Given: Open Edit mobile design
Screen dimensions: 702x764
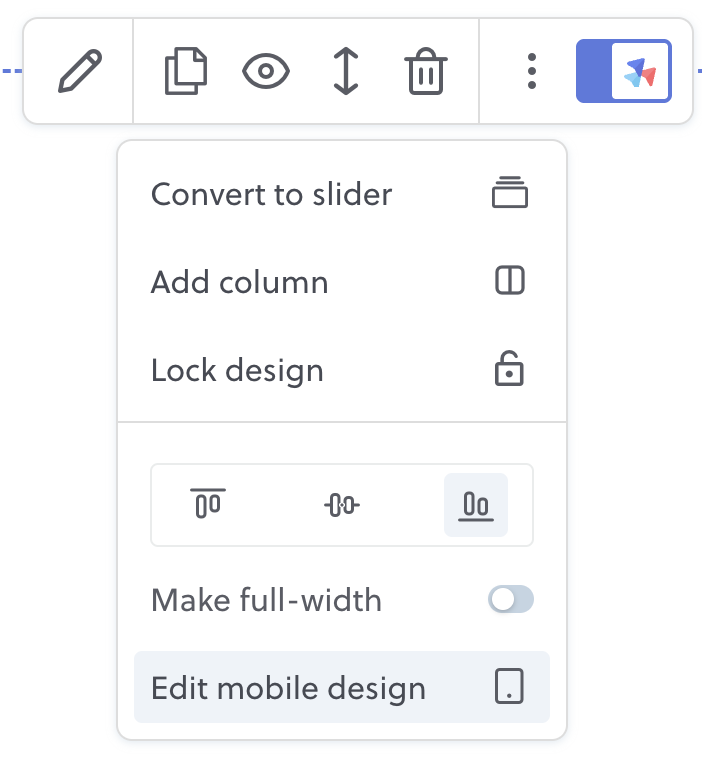Looking at the screenshot, I should [342, 687].
